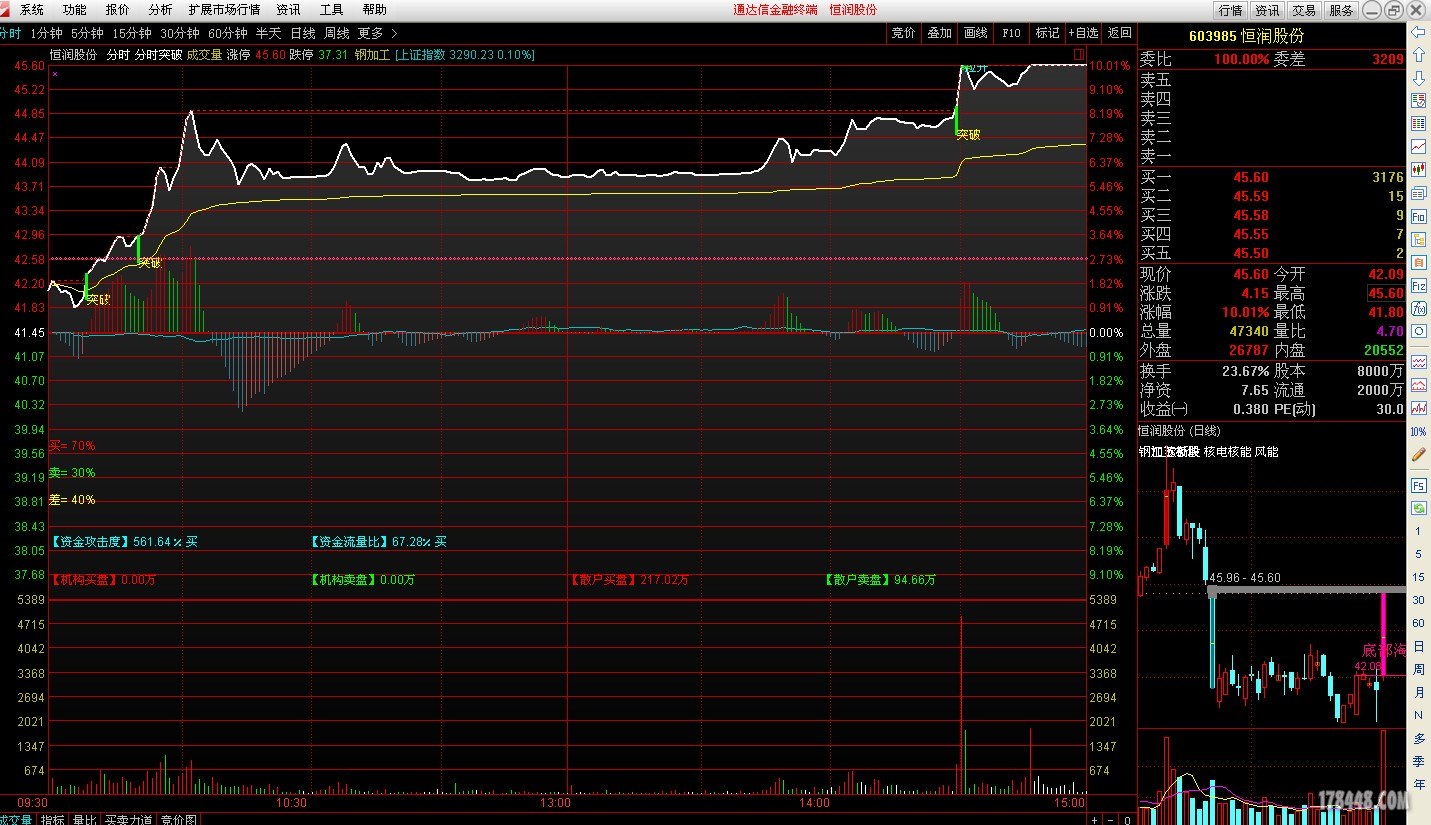Image resolution: width=1431 pixels, height=825 pixels.
Task: Click the 标记 mark button
Action: (x=1047, y=33)
